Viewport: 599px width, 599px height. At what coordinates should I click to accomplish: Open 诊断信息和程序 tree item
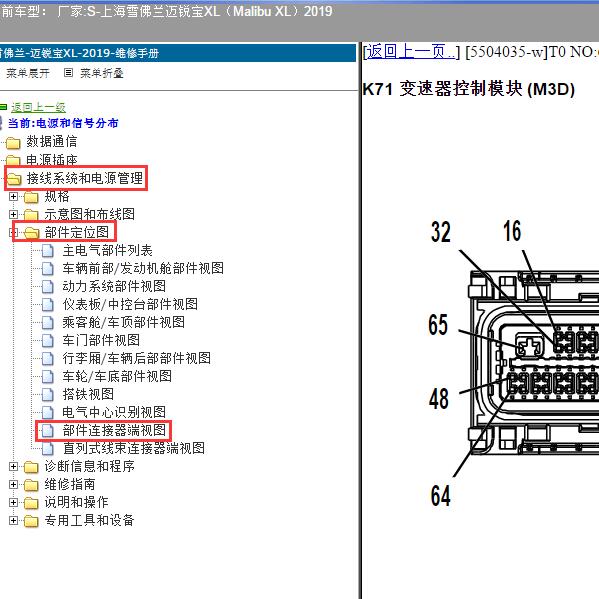point(89,466)
